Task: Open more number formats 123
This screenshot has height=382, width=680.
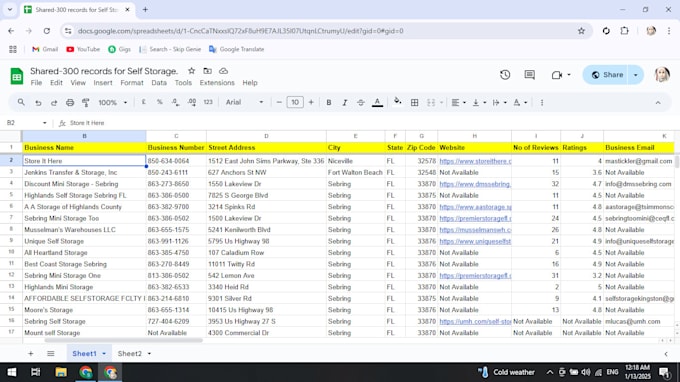Action: [208, 102]
